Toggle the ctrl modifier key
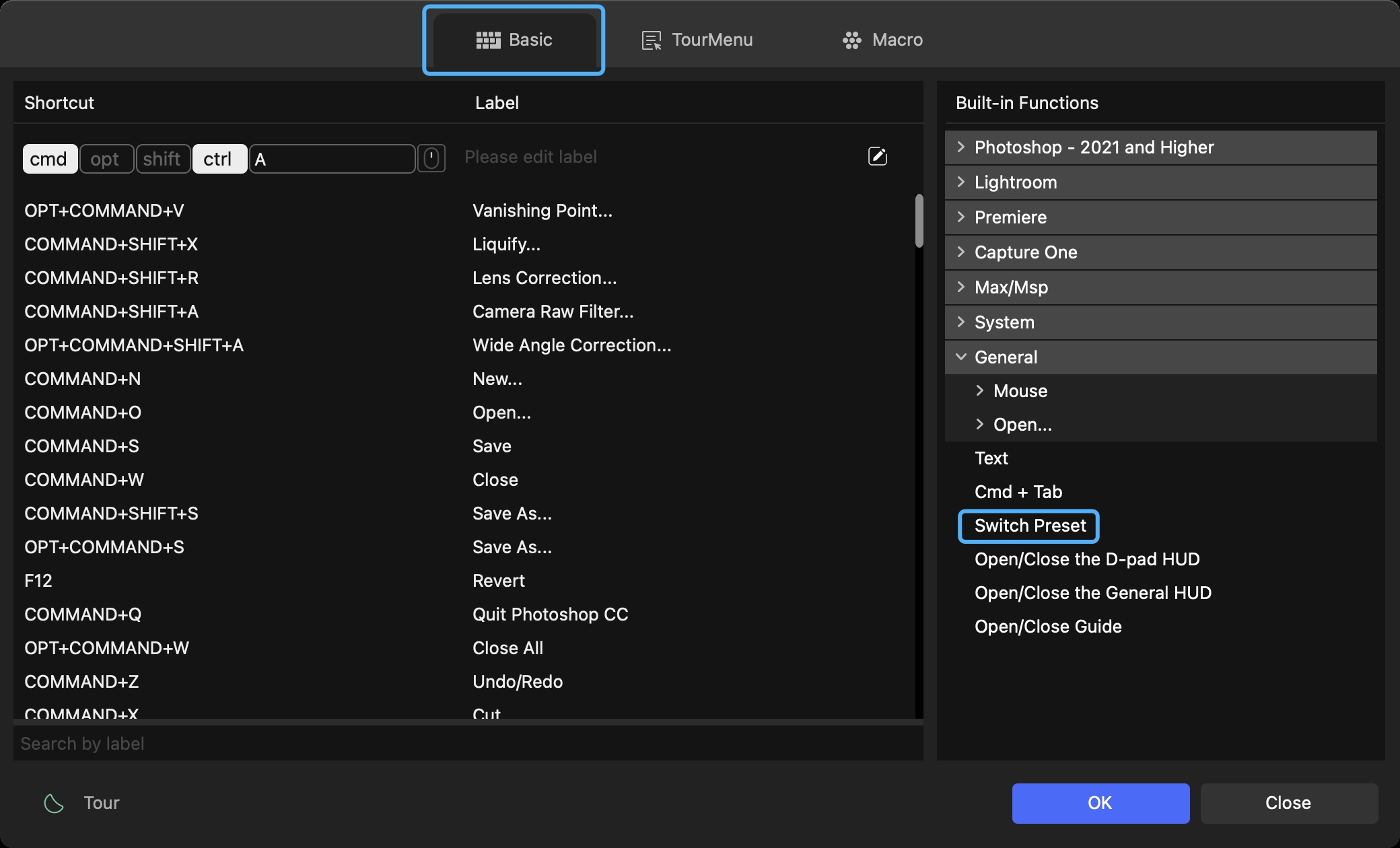 (219, 159)
